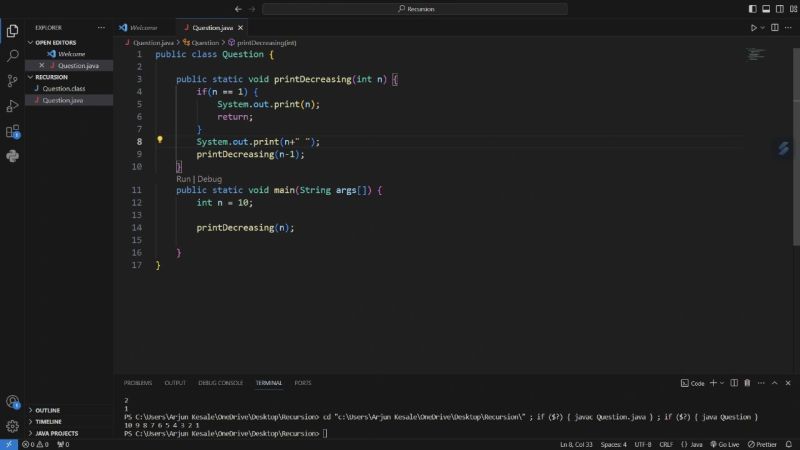800x450 pixels.
Task: Open Question.class in the file tree
Action: [64, 88]
